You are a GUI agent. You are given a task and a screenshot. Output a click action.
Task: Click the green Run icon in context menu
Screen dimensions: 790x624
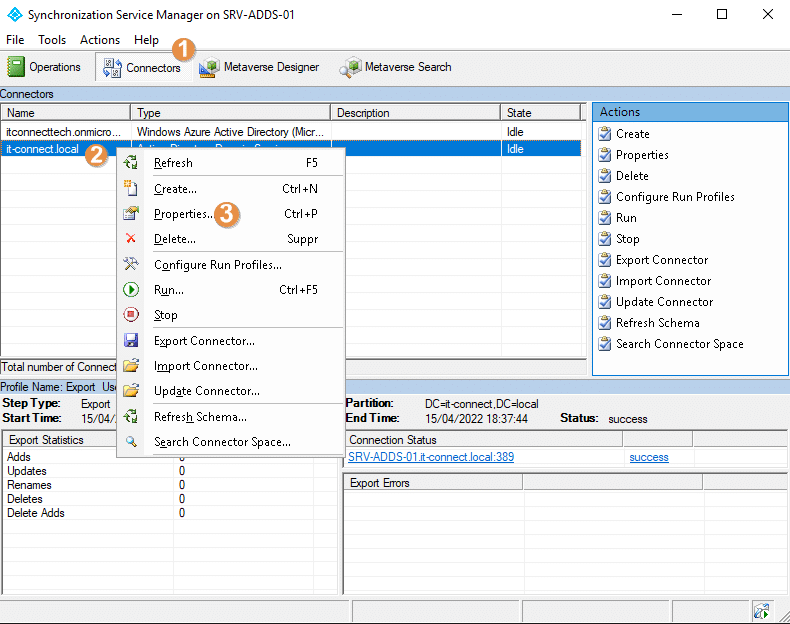point(131,290)
